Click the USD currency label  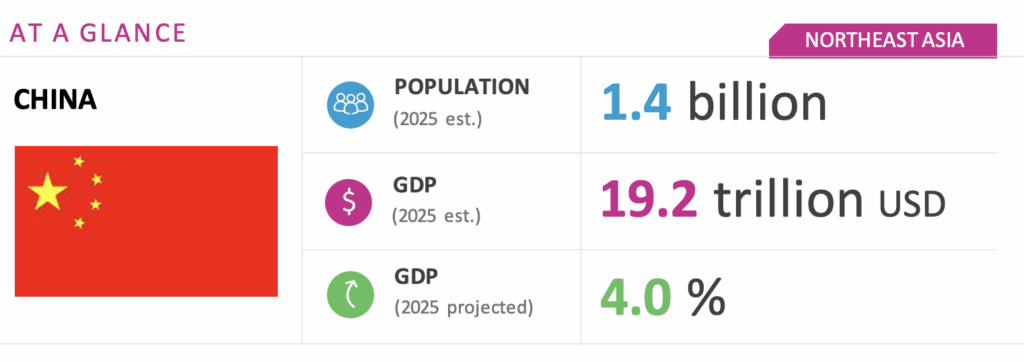(x=912, y=206)
